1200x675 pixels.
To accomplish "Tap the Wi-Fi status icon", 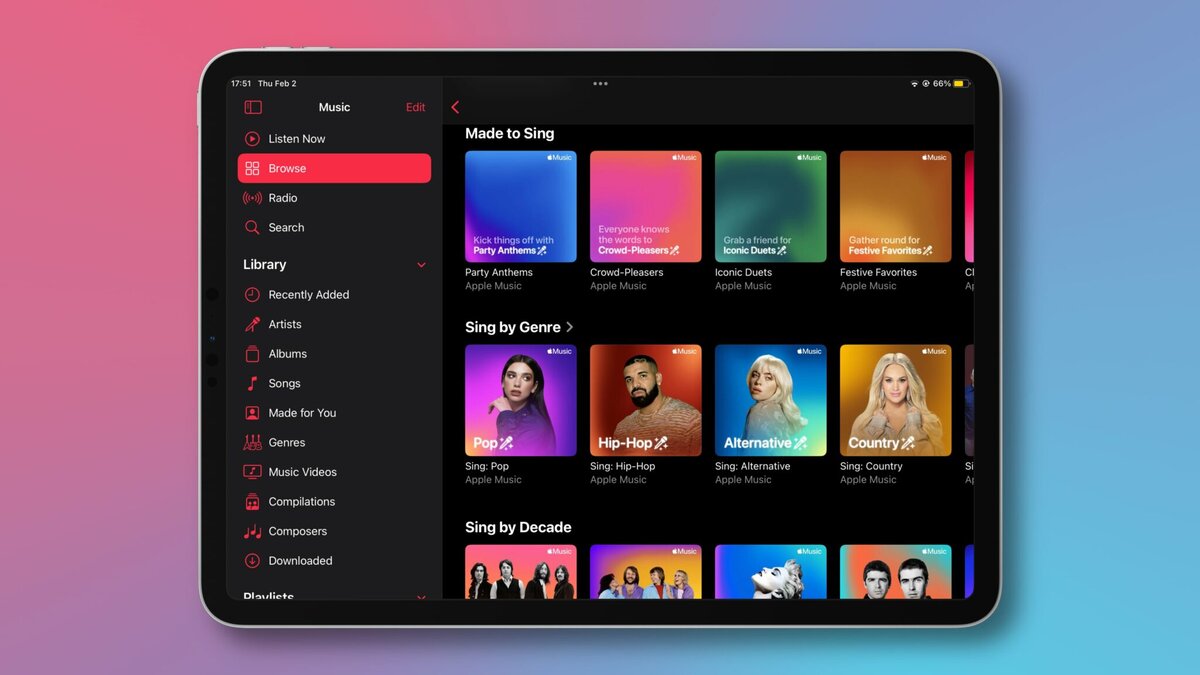I will tap(914, 84).
